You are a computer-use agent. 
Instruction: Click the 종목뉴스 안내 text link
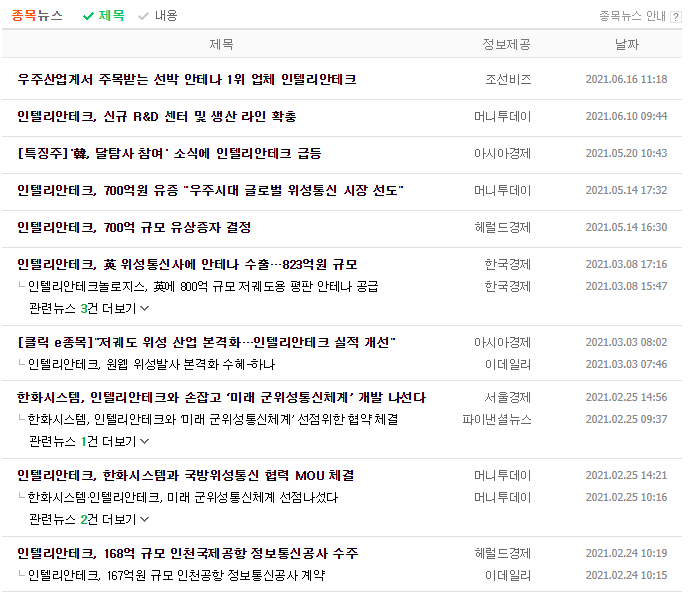(632, 16)
